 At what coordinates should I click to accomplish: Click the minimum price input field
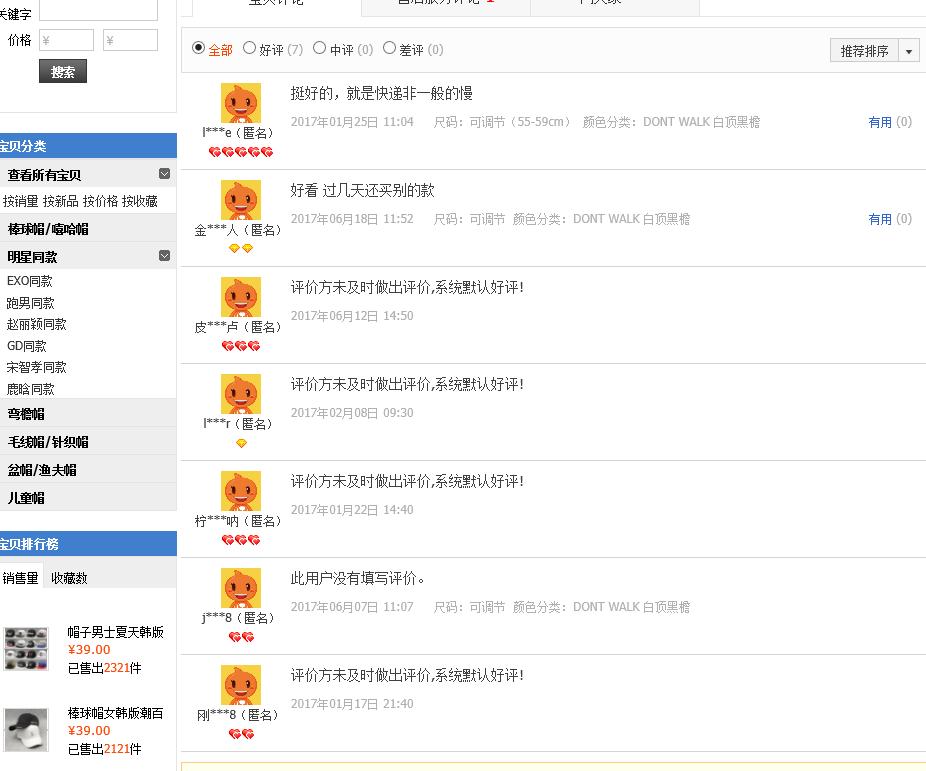pos(66,40)
